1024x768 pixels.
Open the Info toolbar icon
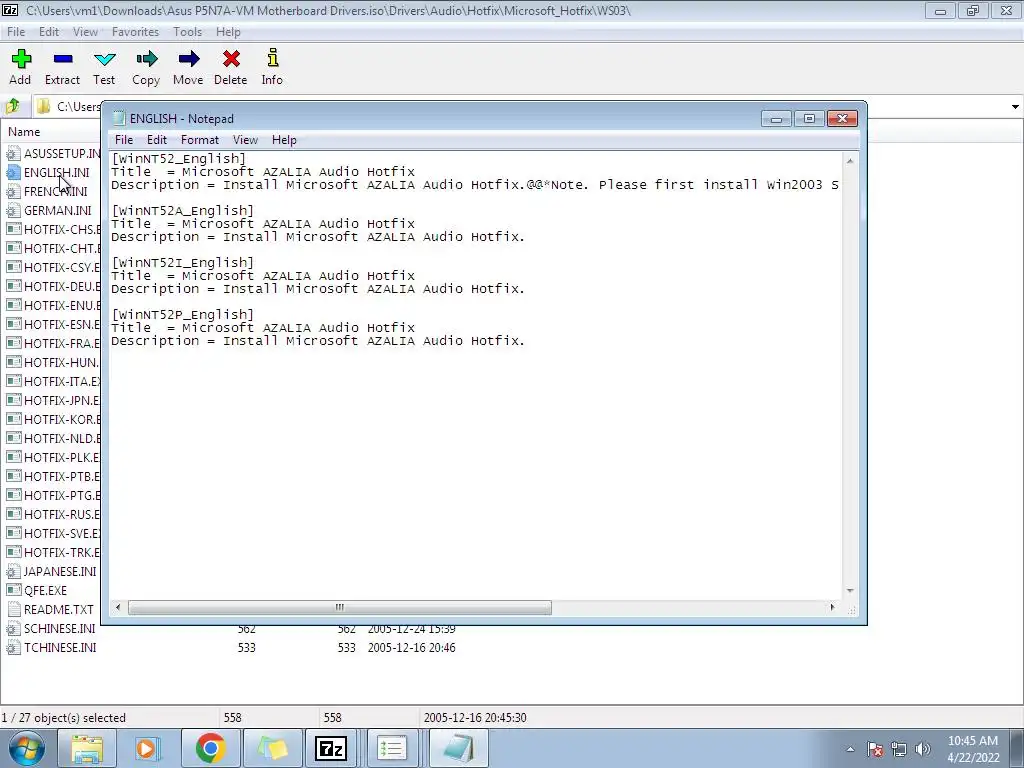pos(272,59)
